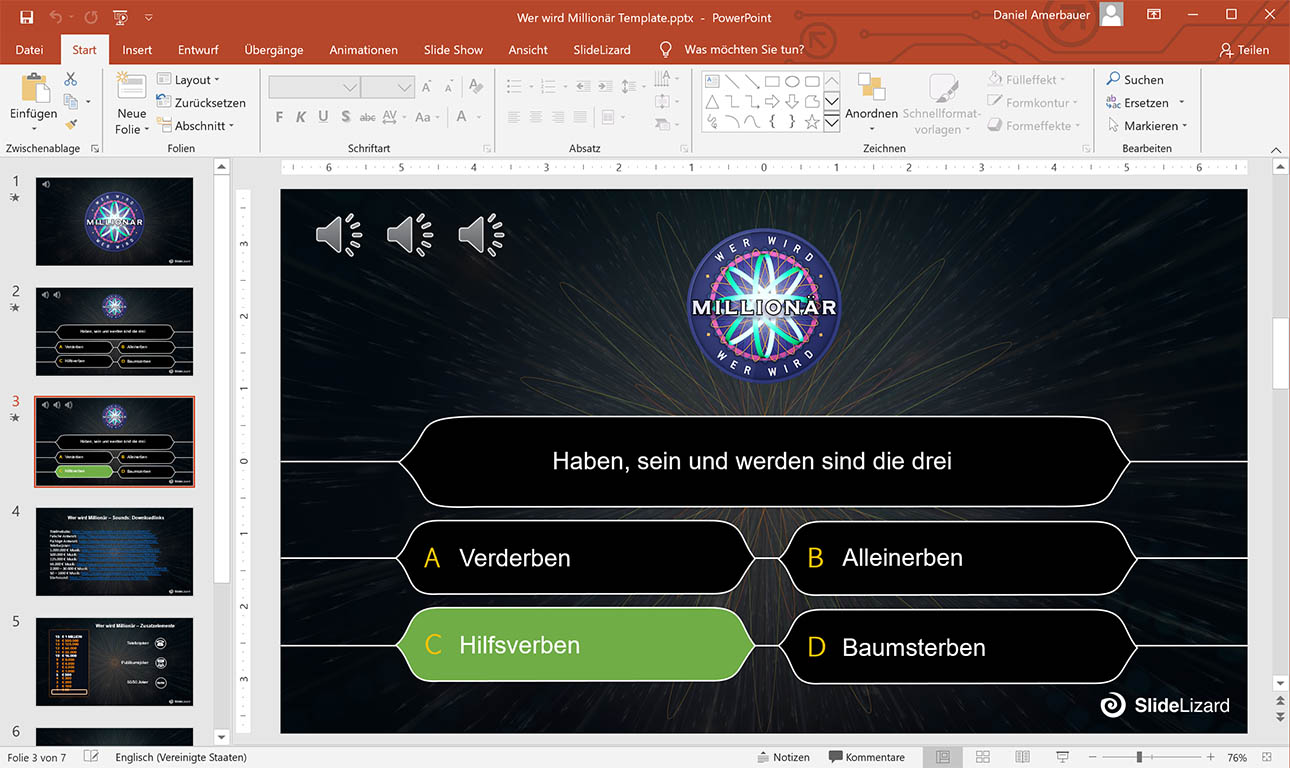Click the third speaker audio icon on slide
The width and height of the screenshot is (1290, 768).
(481, 235)
